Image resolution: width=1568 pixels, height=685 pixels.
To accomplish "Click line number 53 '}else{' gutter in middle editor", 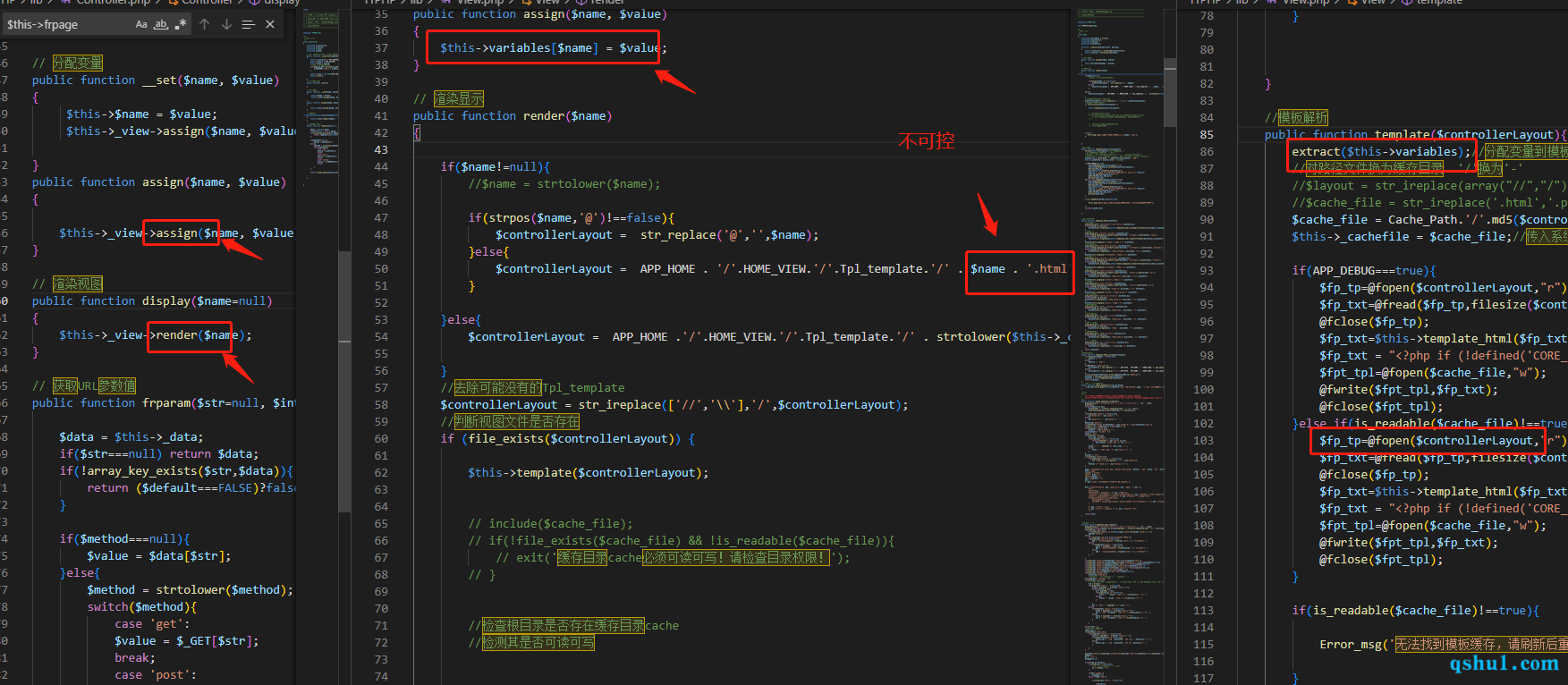I will [x=381, y=319].
